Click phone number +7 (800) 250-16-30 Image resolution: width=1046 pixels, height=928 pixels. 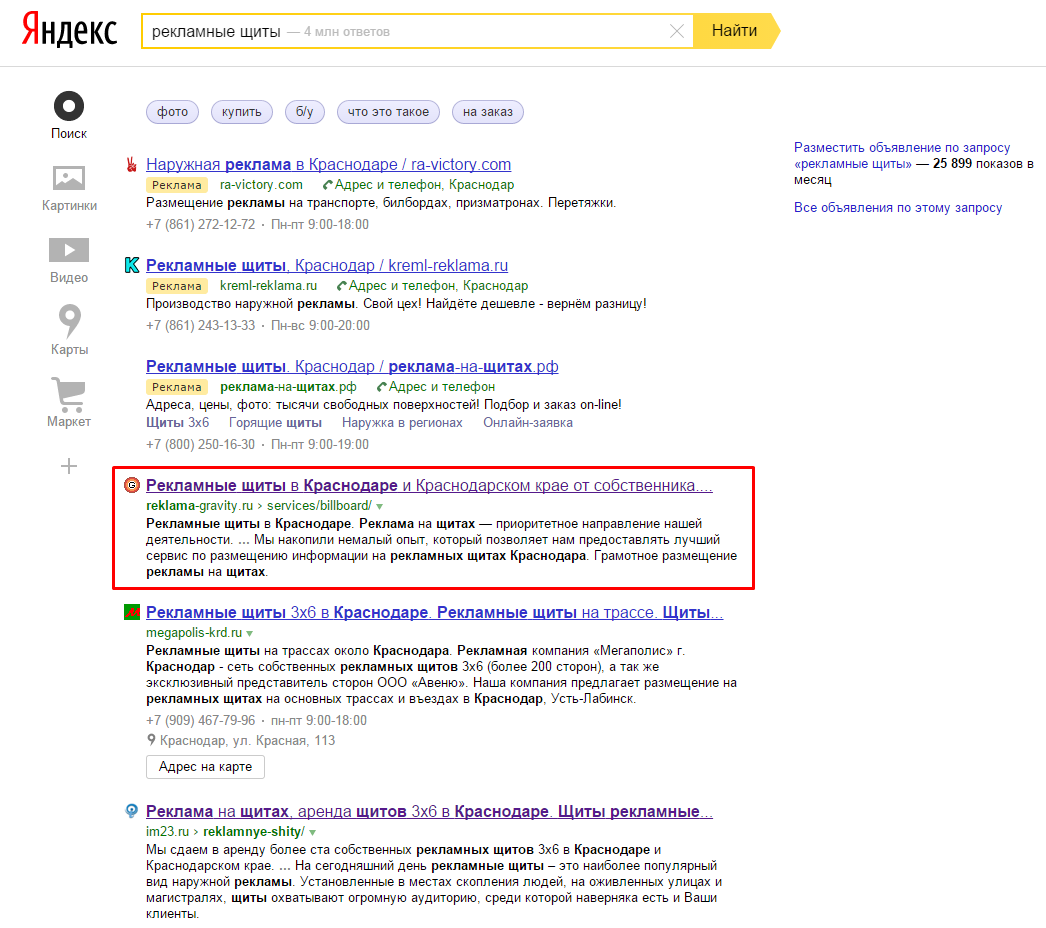201,444
